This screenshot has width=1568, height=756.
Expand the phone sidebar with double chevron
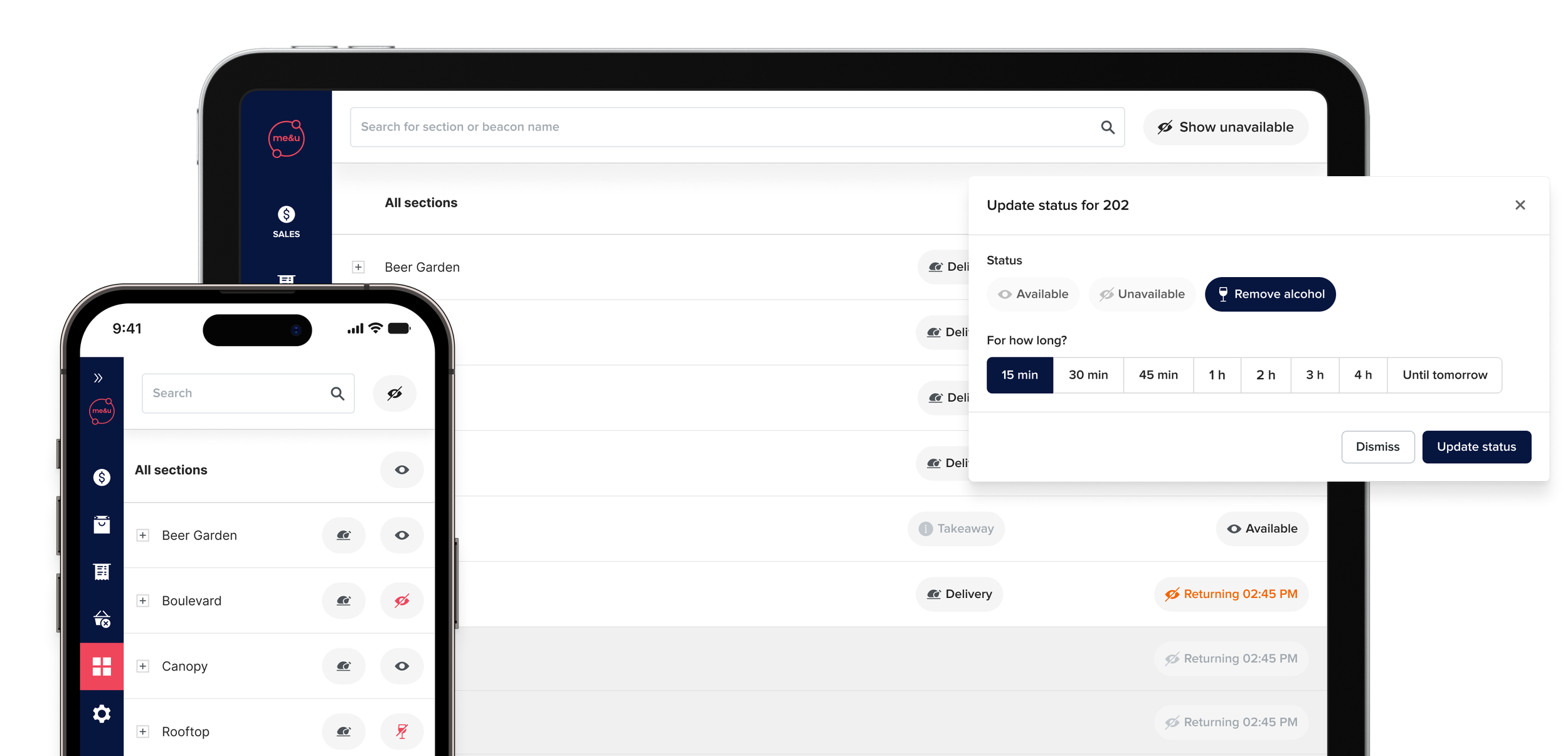(98, 377)
